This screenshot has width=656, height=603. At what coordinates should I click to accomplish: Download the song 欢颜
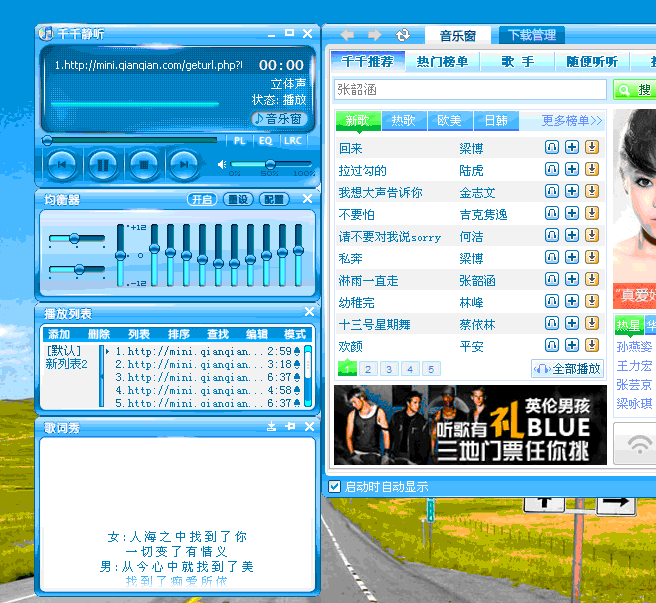(592, 346)
